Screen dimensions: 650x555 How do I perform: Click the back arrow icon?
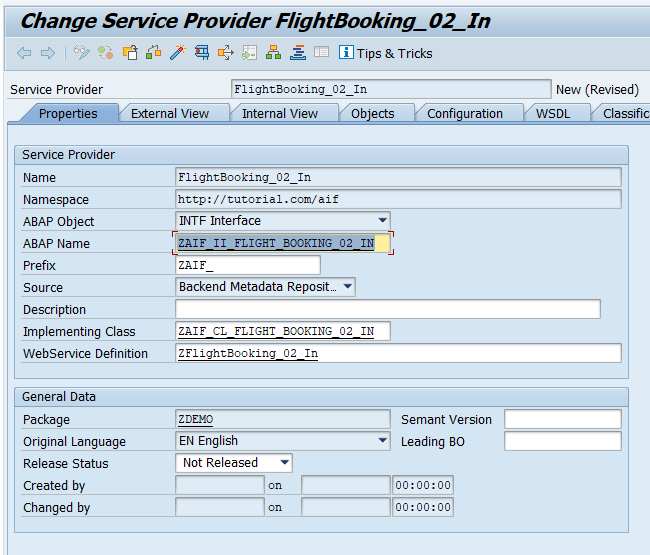tap(24, 53)
